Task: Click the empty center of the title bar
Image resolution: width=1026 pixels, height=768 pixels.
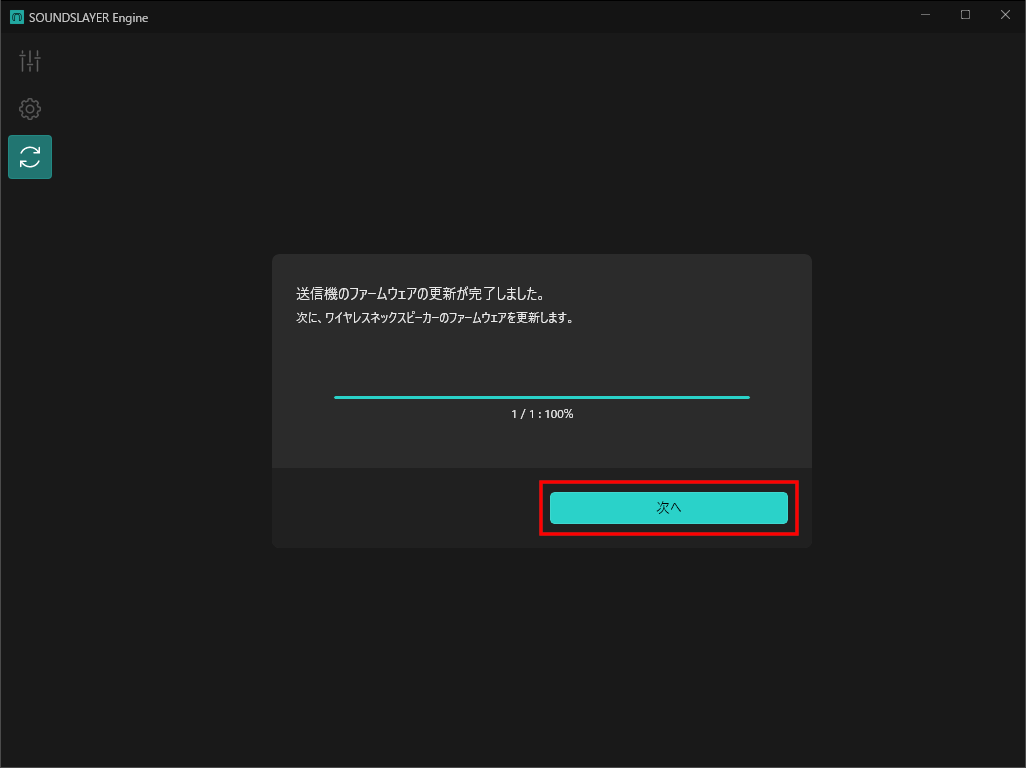Action: click(500, 15)
